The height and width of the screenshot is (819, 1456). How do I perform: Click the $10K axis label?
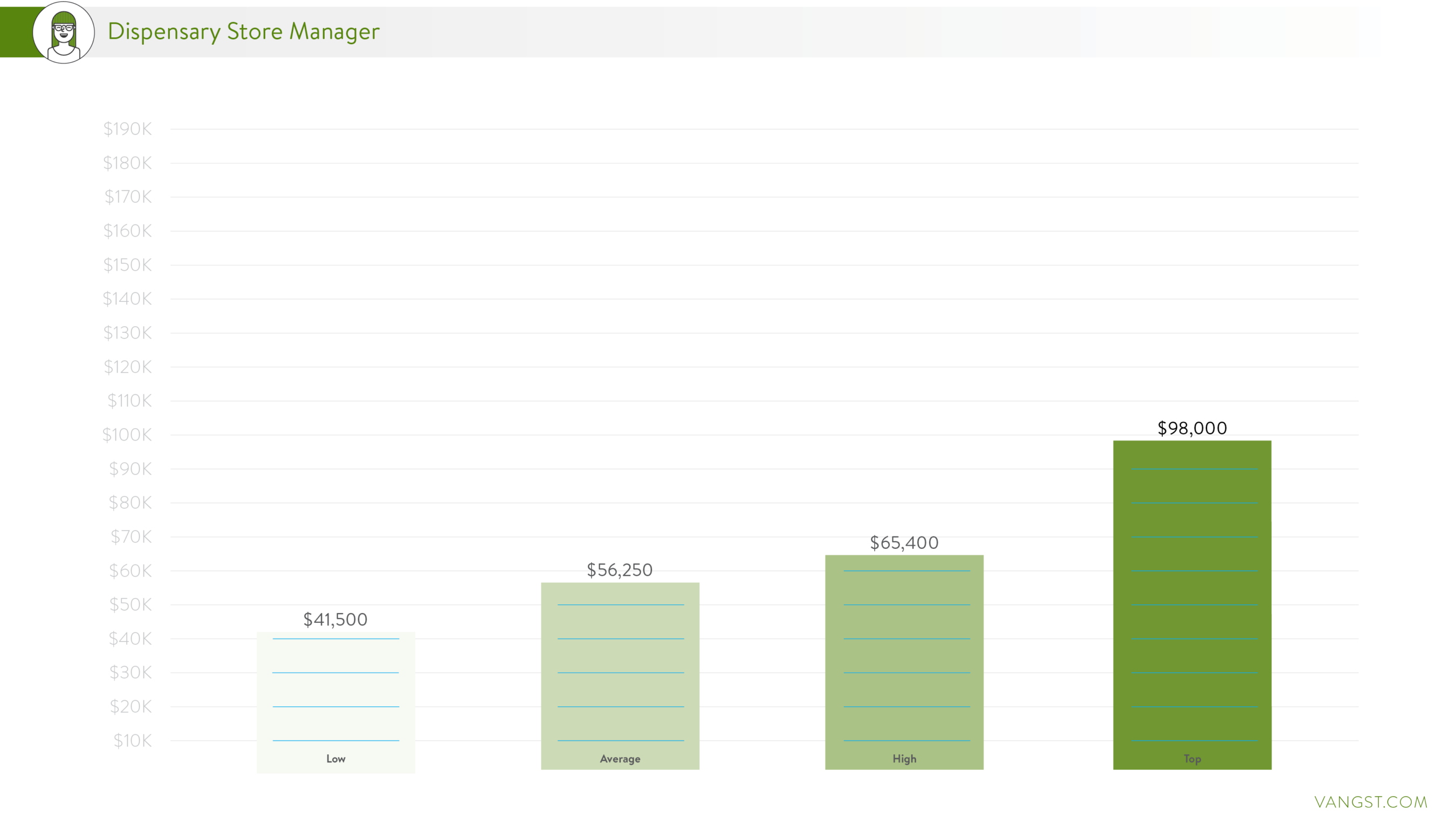[x=132, y=740]
